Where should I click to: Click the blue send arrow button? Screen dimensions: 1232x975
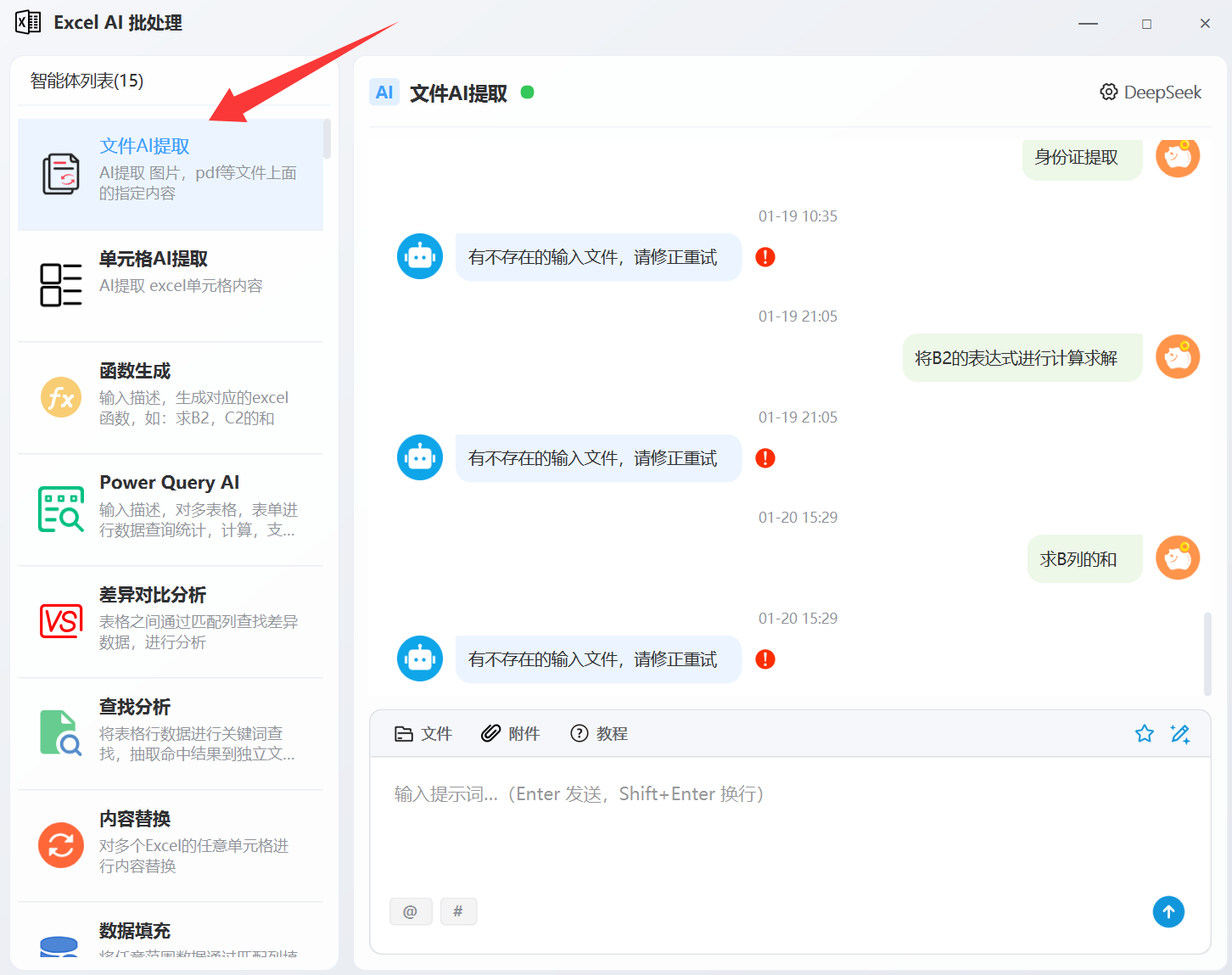(1168, 911)
